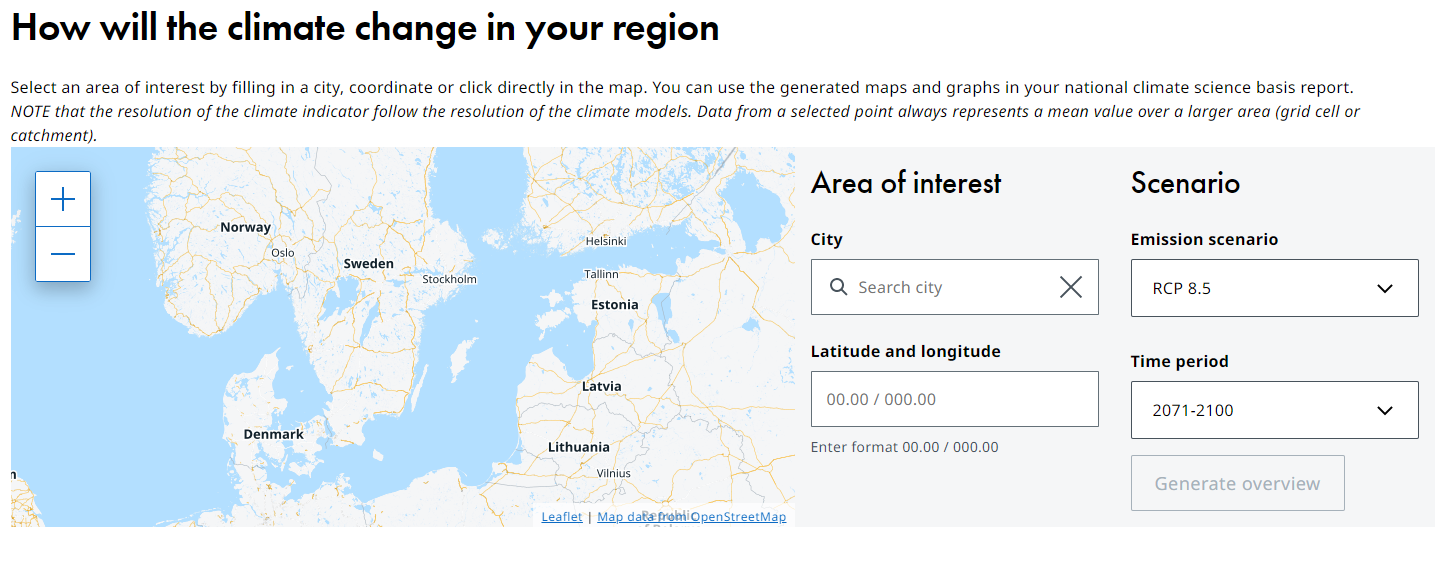Select Stockholm on the map
The height and width of the screenshot is (571, 1447).
[449, 279]
